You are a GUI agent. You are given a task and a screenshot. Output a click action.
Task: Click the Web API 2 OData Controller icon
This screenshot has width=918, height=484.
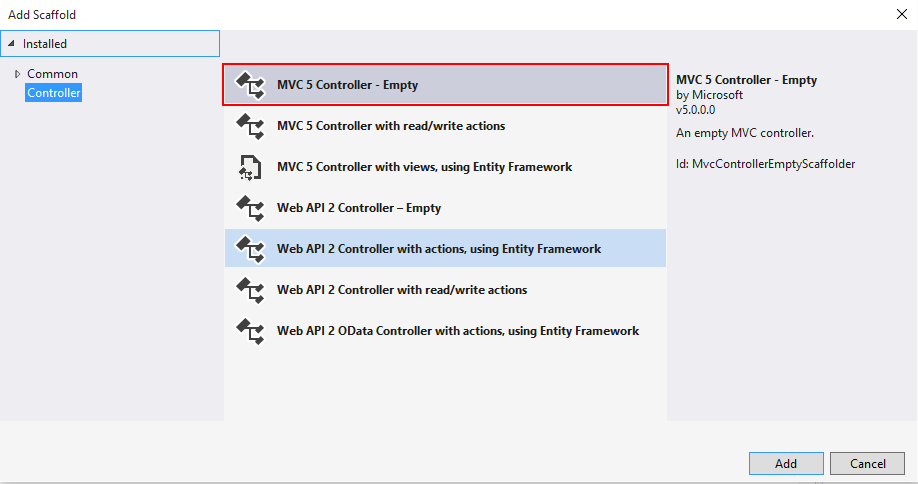click(249, 331)
